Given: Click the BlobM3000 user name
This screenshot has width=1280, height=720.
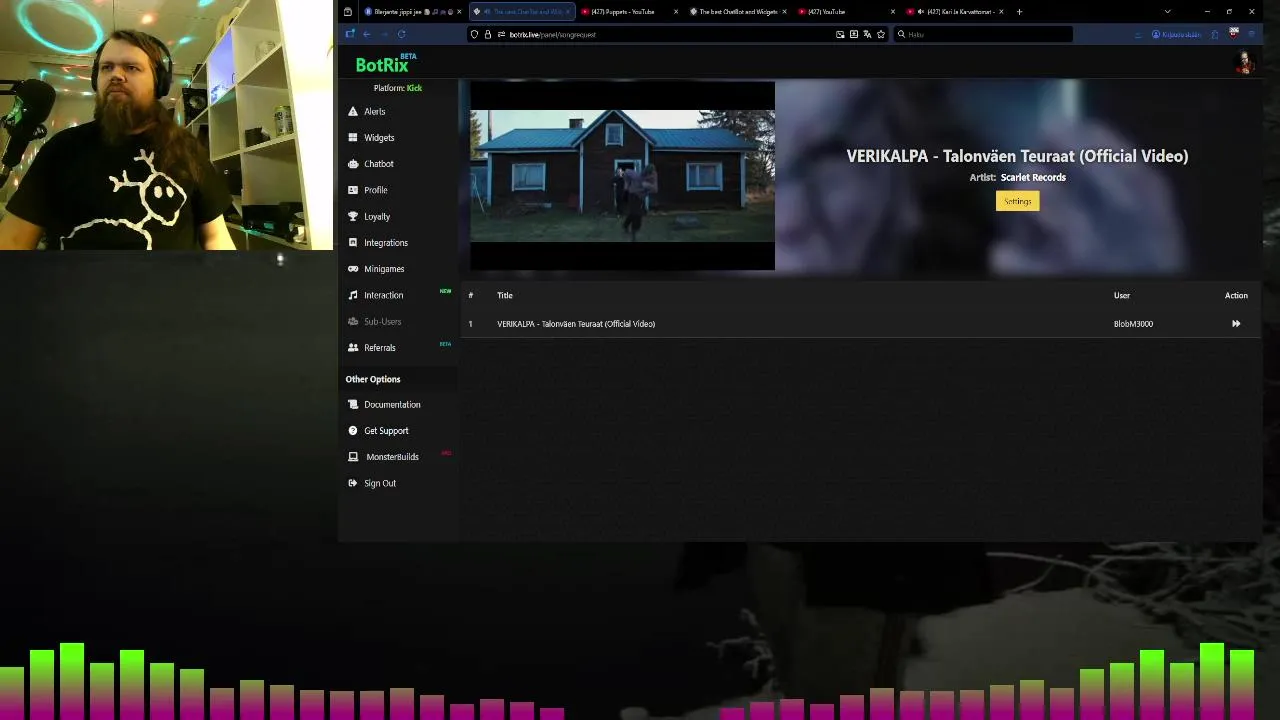Looking at the screenshot, I should pyautogui.click(x=1133, y=324).
